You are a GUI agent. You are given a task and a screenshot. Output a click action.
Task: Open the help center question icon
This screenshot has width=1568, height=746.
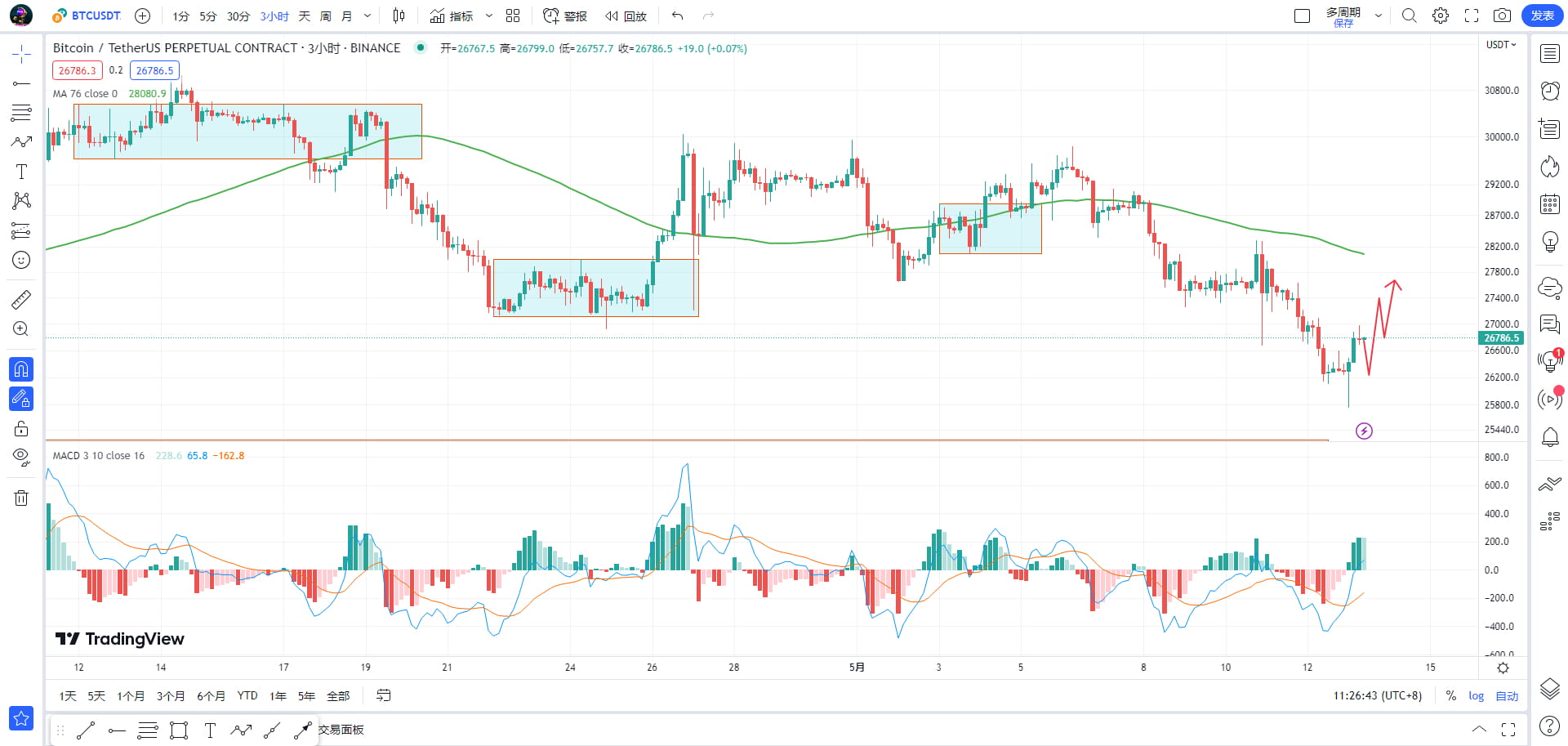point(1549,726)
